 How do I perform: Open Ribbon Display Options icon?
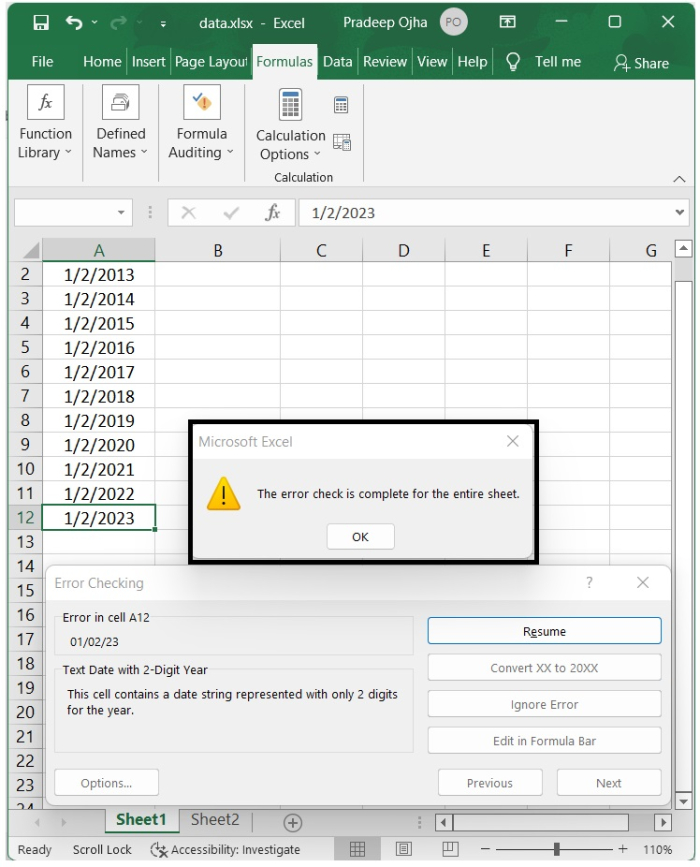(x=507, y=22)
